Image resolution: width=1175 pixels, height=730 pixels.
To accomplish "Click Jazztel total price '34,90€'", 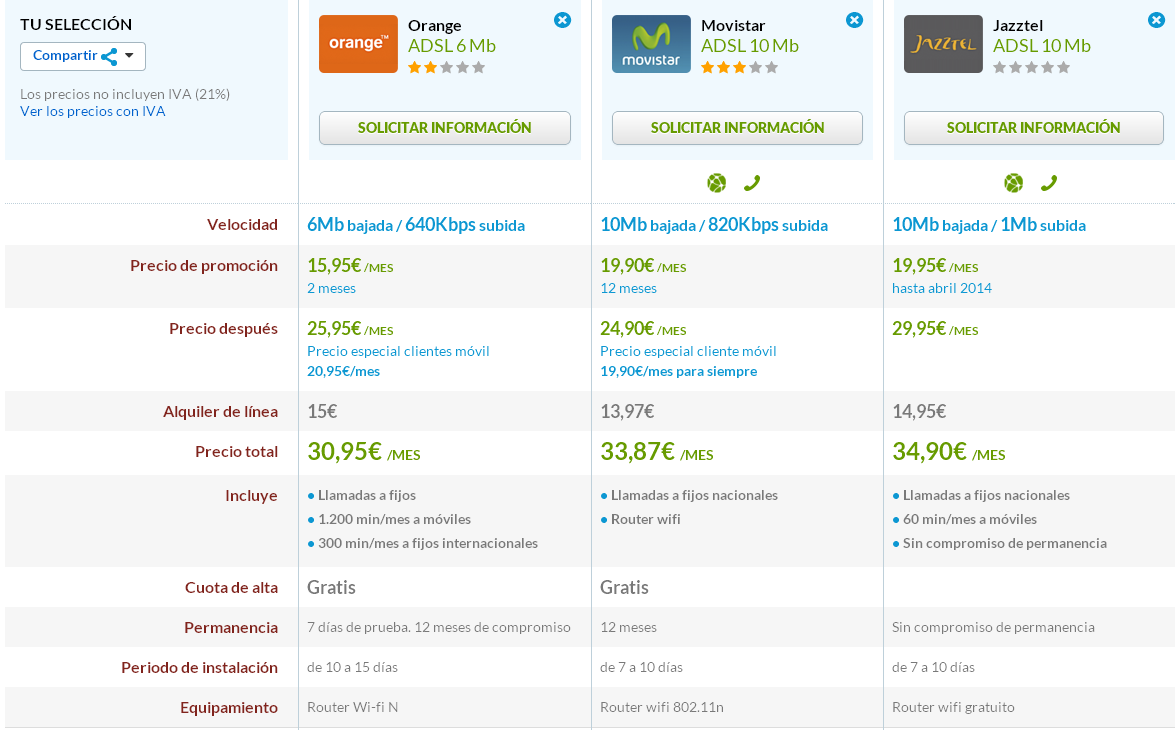I will tap(929, 451).
